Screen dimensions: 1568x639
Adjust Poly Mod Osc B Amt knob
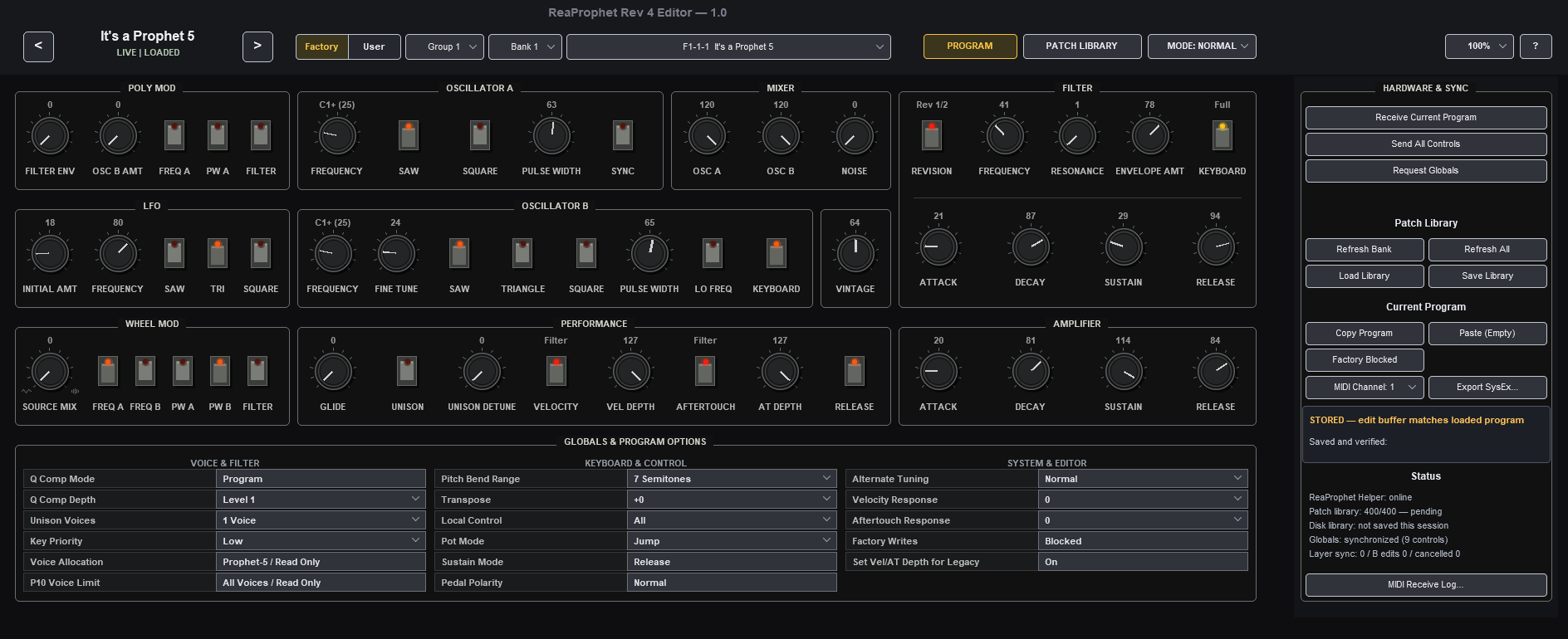118,136
